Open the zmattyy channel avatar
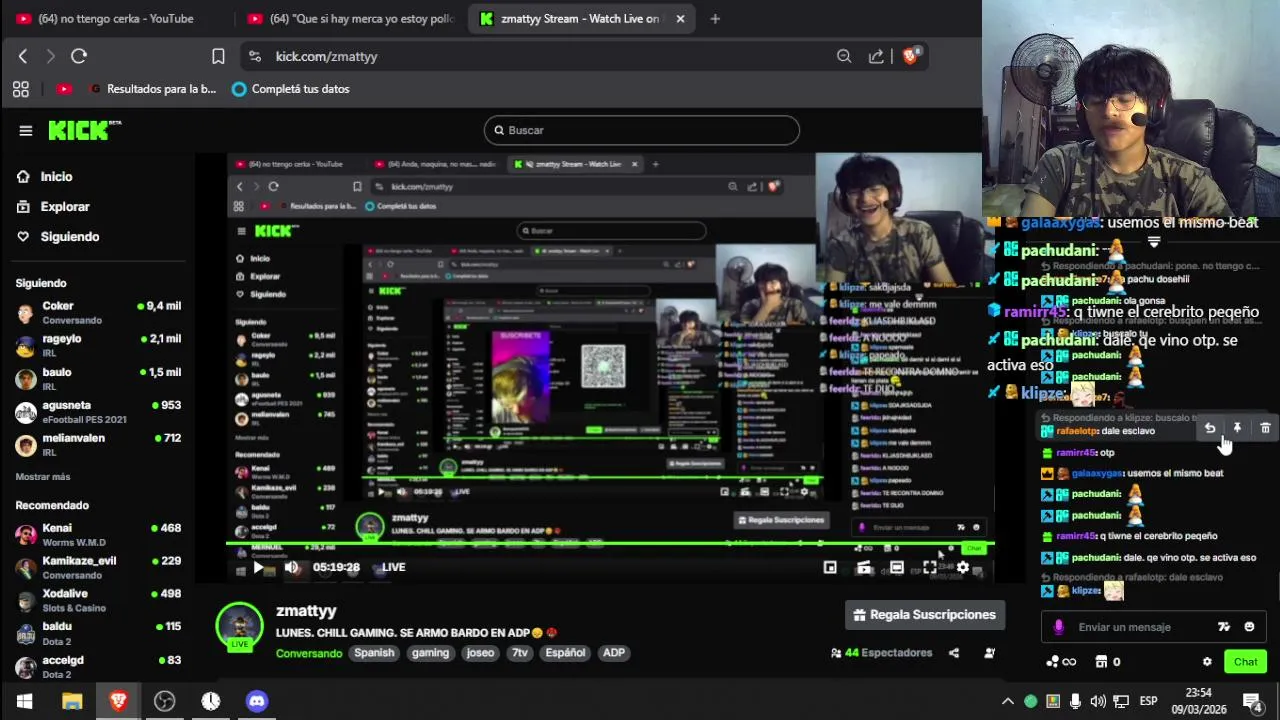Viewport: 1280px width, 720px height. (x=240, y=625)
